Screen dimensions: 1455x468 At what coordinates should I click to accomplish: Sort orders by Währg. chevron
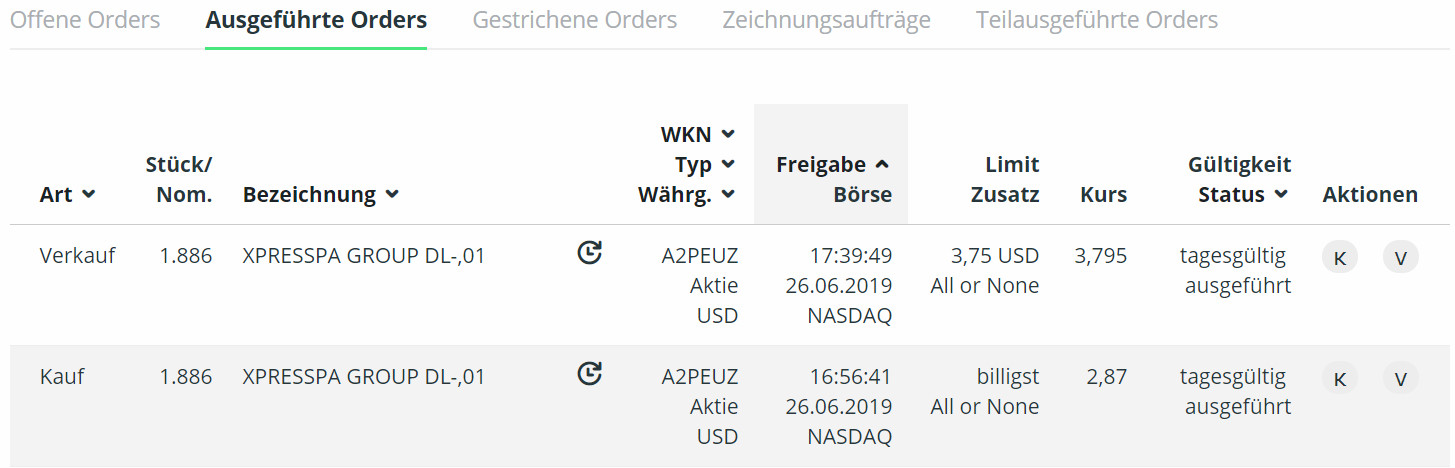pyautogui.click(x=728, y=194)
